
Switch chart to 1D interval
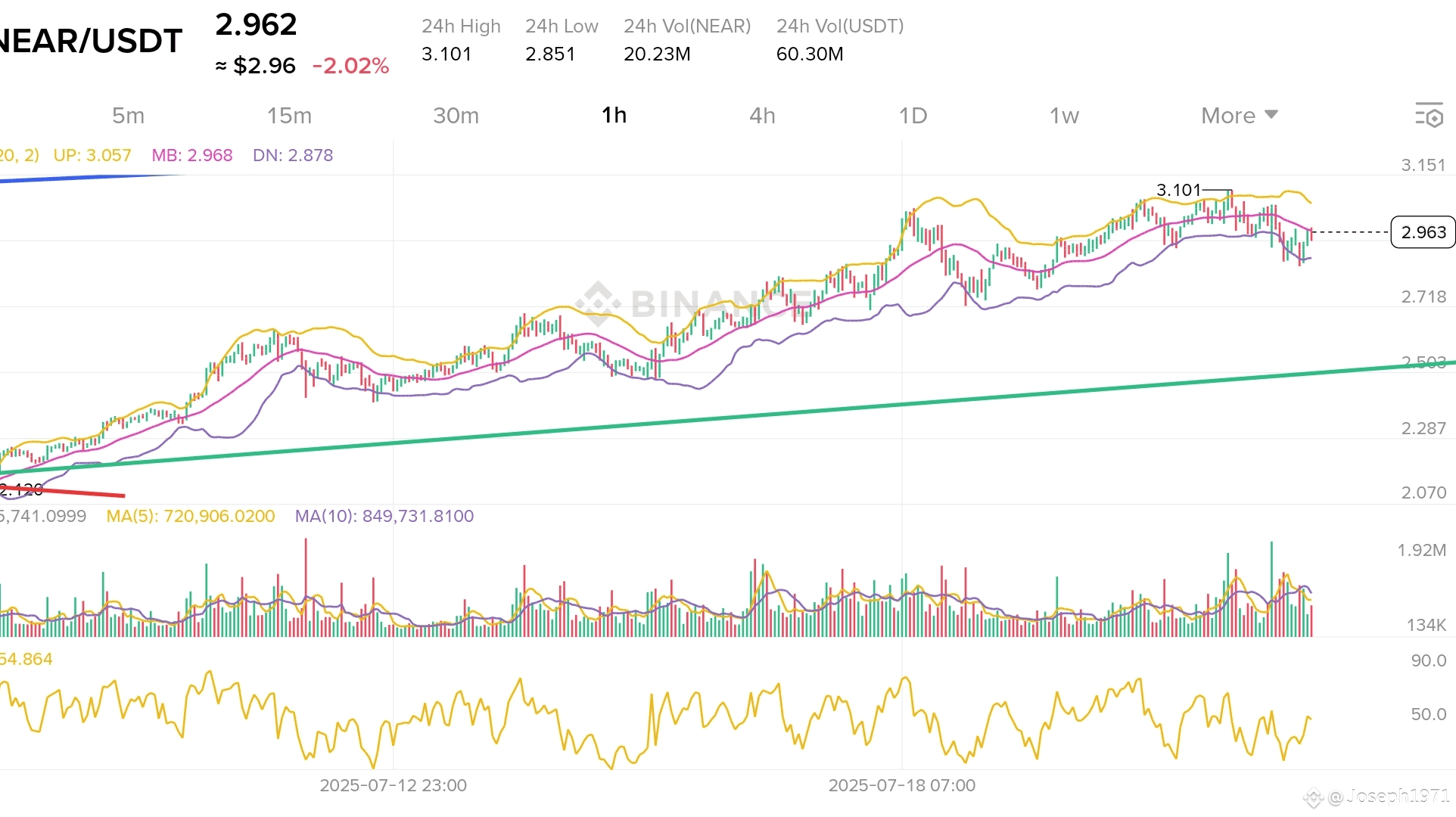913,116
